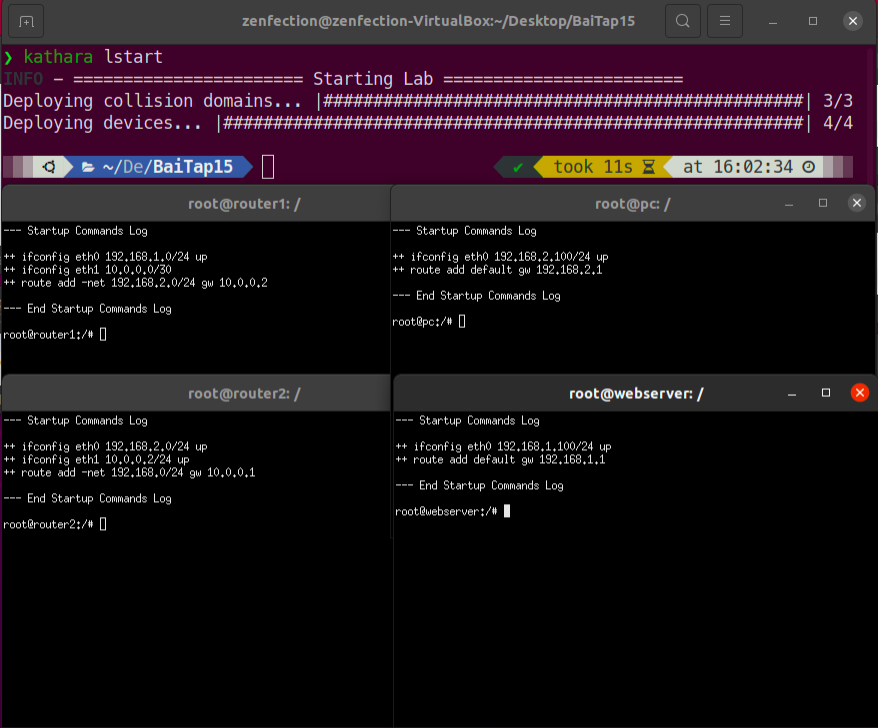Click the deploying devices progress bar
The image size is (878, 728).
[x=513, y=123]
